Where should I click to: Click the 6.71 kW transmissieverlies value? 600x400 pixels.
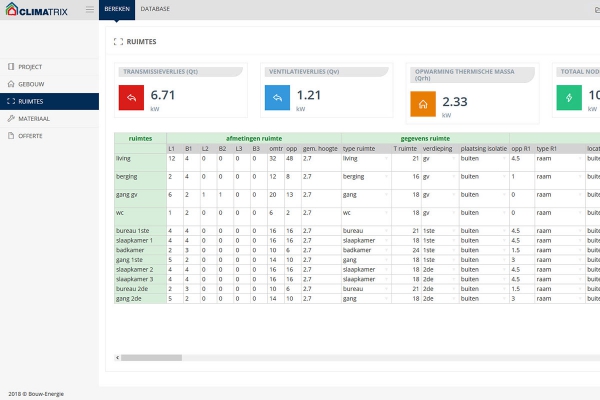163,95
